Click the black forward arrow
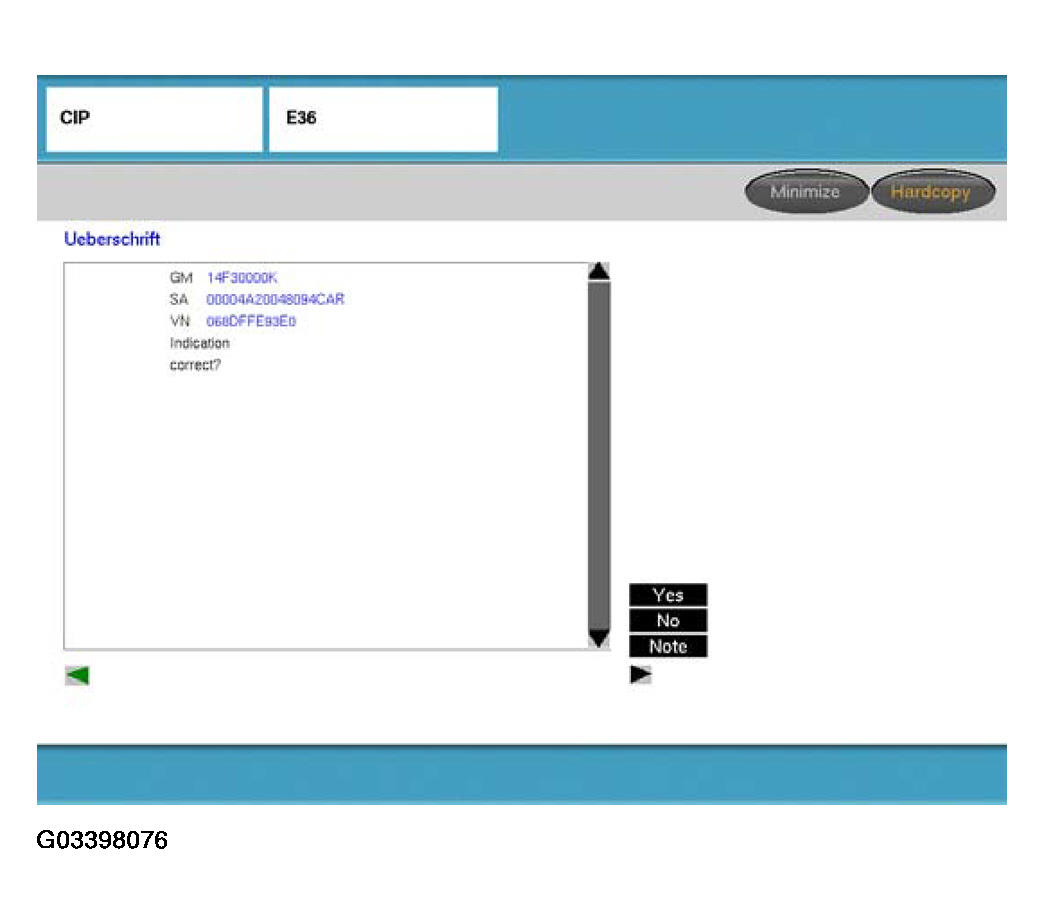 click(x=640, y=675)
